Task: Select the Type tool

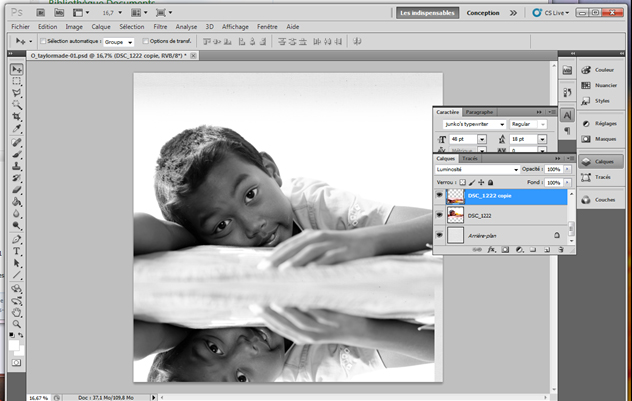Action: pyautogui.click(x=17, y=251)
